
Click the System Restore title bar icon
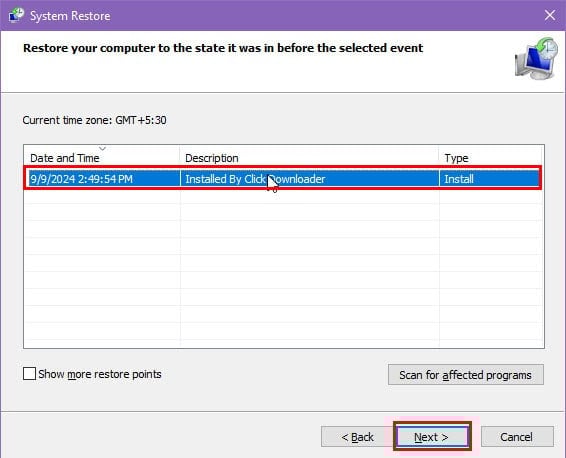(16, 15)
